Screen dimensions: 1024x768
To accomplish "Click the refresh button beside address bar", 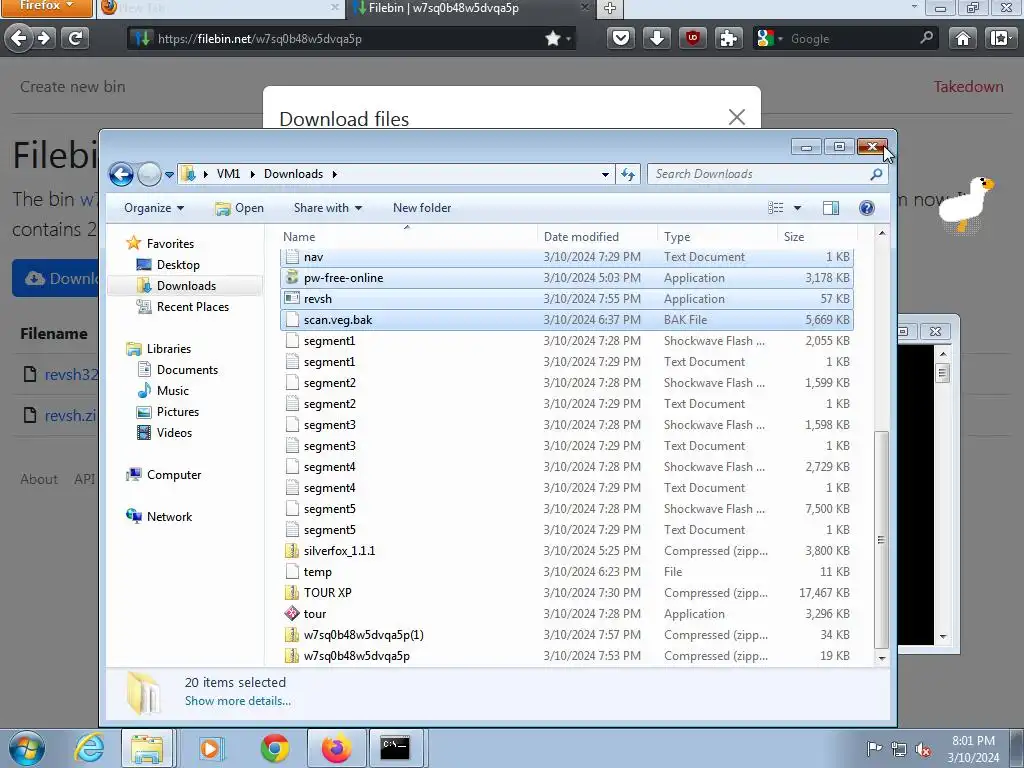I will (628, 174).
